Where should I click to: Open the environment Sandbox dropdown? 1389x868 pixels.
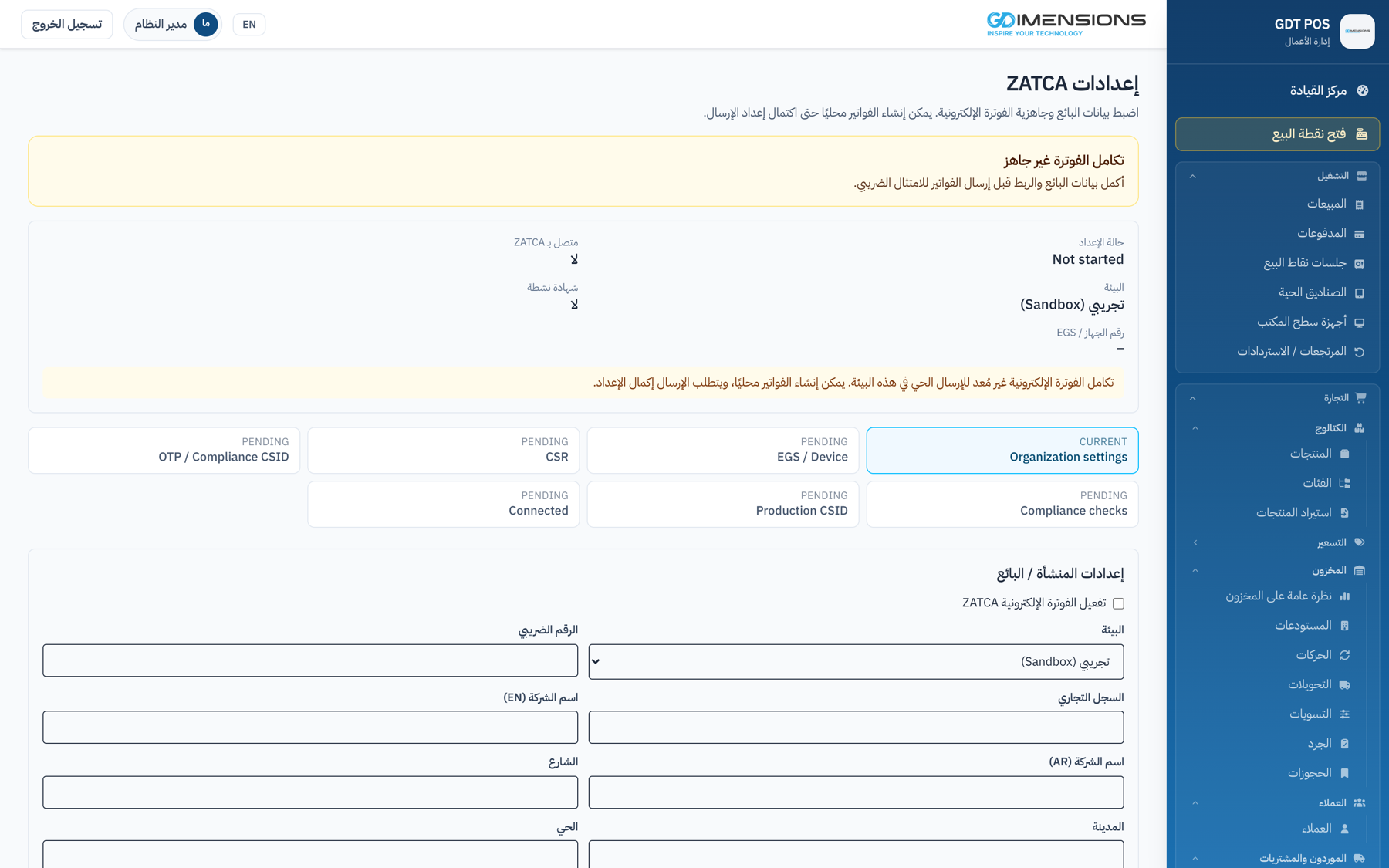[x=856, y=662]
